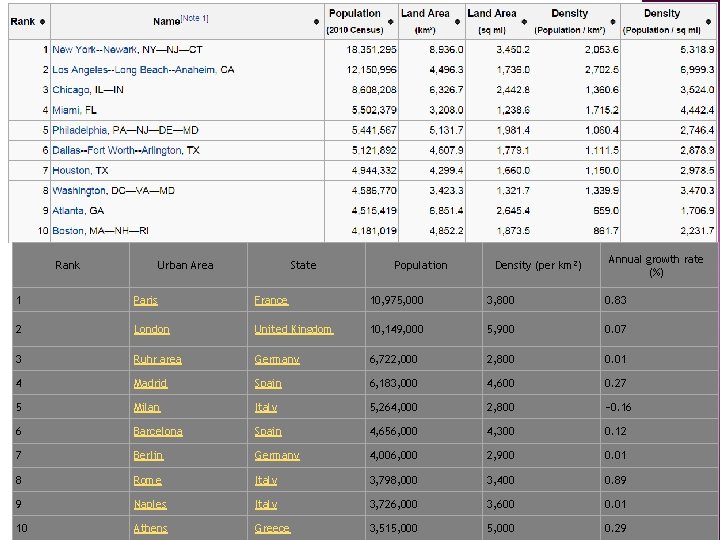This screenshot has height=540, width=720.
Task: Sort the US table by Rank column
Action: click(42, 22)
